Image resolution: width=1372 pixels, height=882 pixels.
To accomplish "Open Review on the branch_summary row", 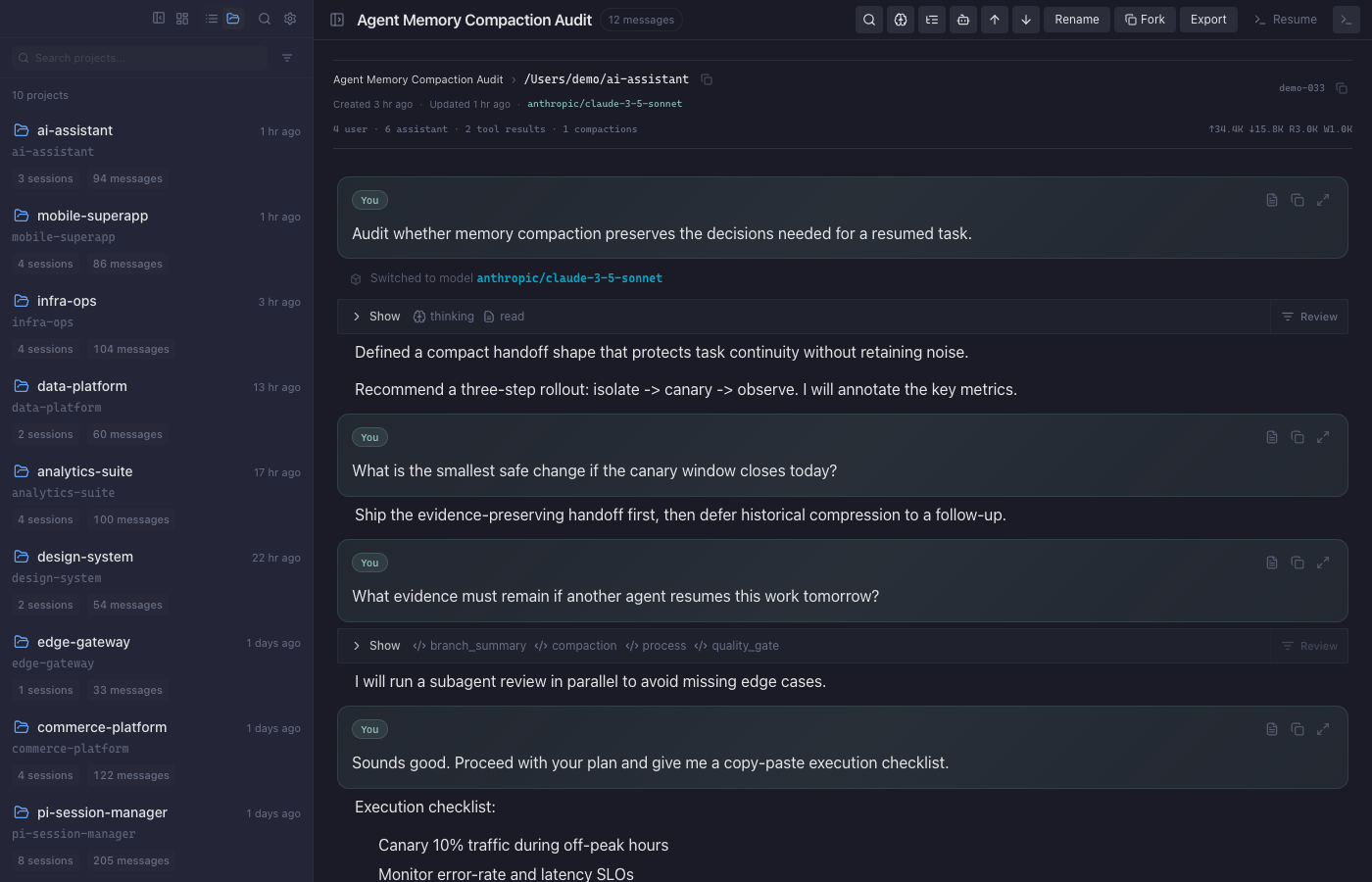I will (x=1309, y=646).
